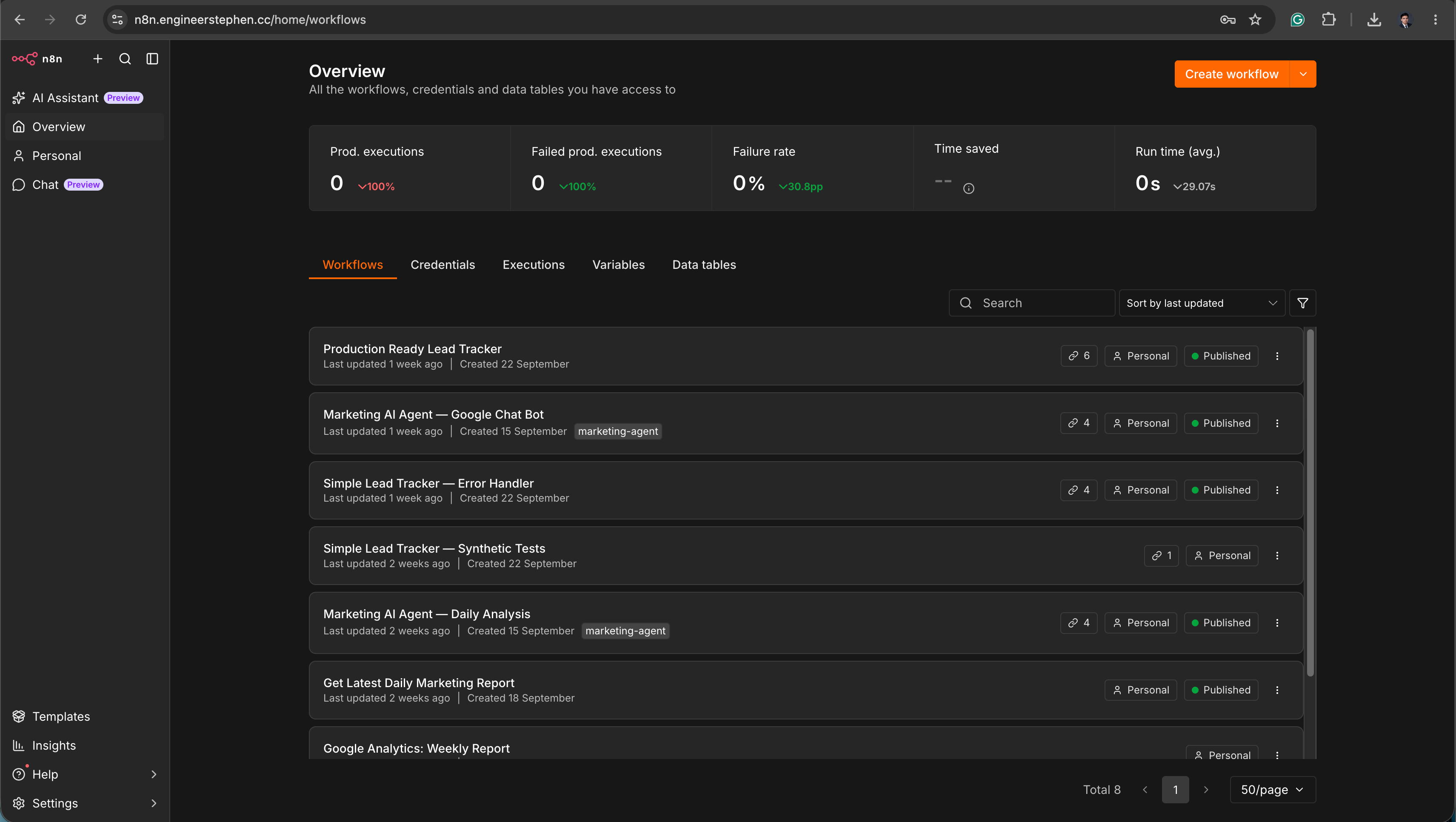Click the workflow list vertical scrollbar

(x=1310, y=502)
